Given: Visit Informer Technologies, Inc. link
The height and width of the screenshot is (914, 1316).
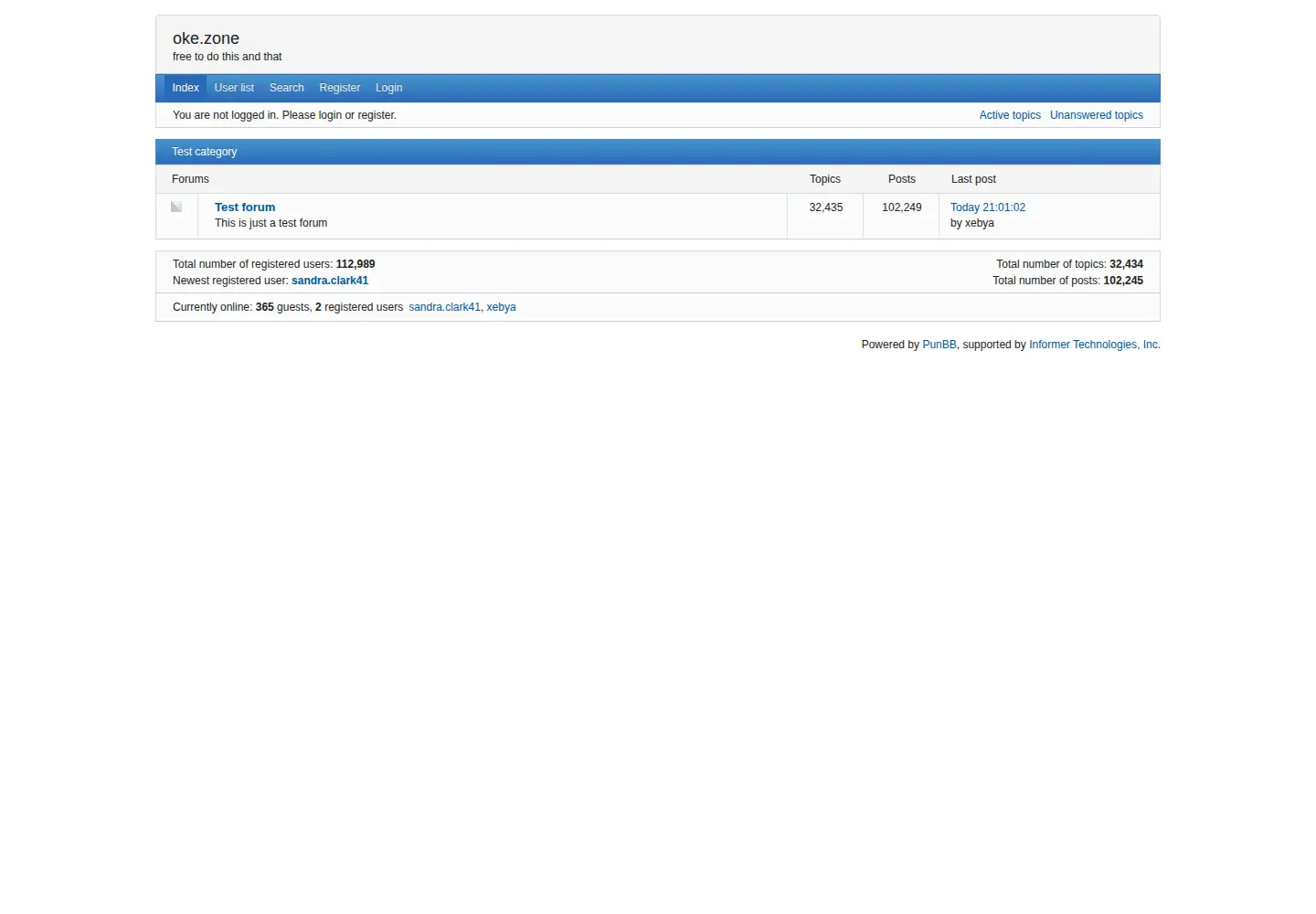Looking at the screenshot, I should pyautogui.click(x=1095, y=345).
